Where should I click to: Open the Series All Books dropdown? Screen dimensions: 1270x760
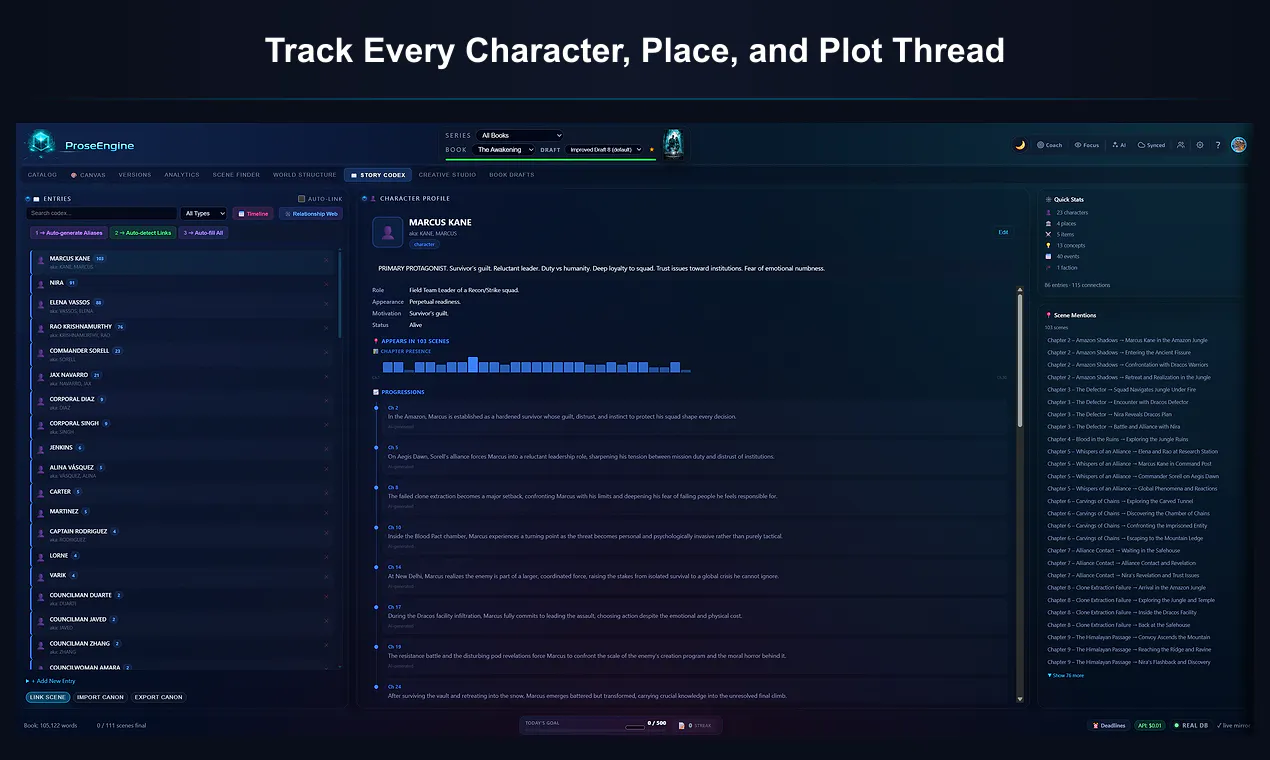coord(520,135)
